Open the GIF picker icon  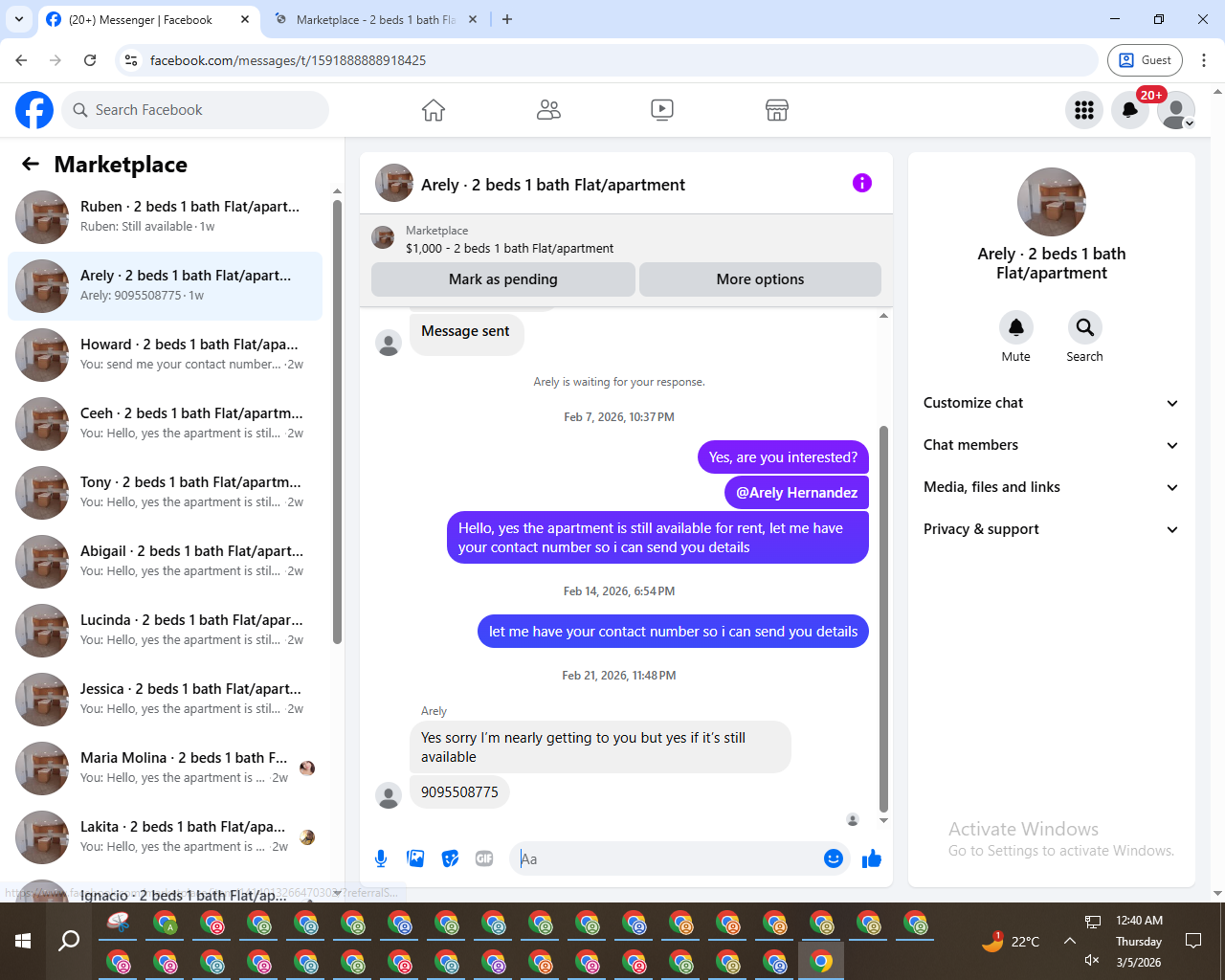coord(484,858)
